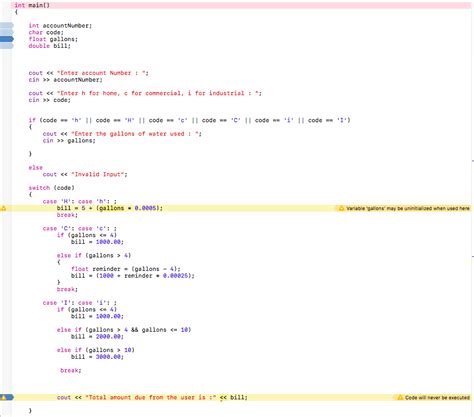Click the "else if (gallons > 4)" line
Screen dimensions: 474x417
point(94,256)
